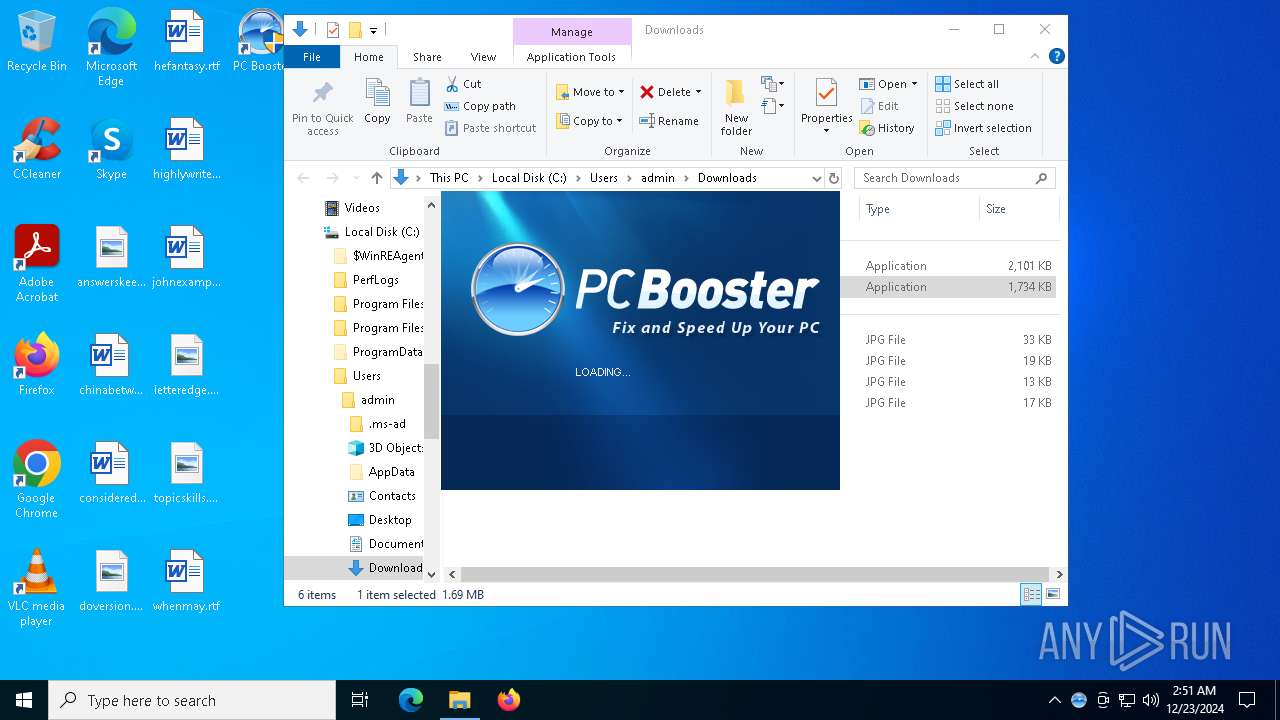Viewport: 1280px width, 720px height.
Task: Click Task View taskbar button
Action: (360, 700)
